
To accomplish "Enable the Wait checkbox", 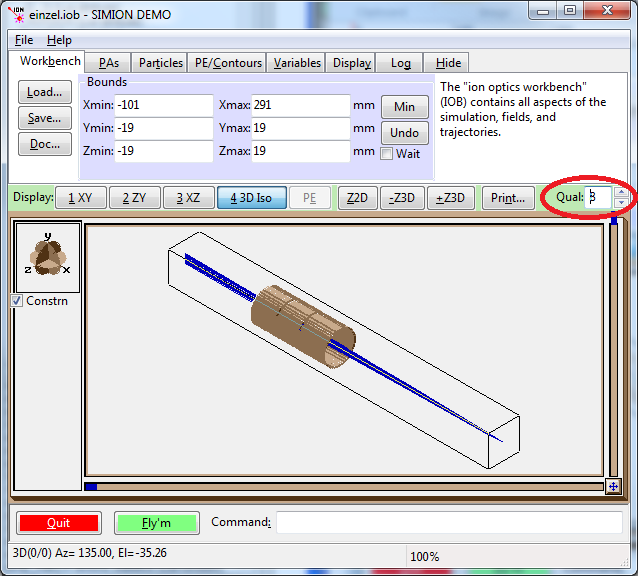I will (387, 154).
